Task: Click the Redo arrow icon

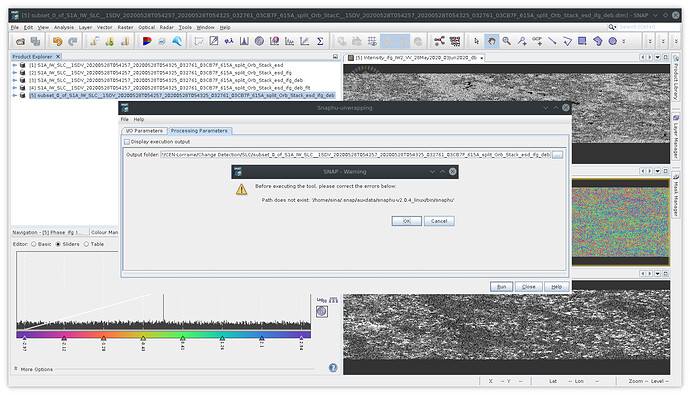Action: [73, 41]
